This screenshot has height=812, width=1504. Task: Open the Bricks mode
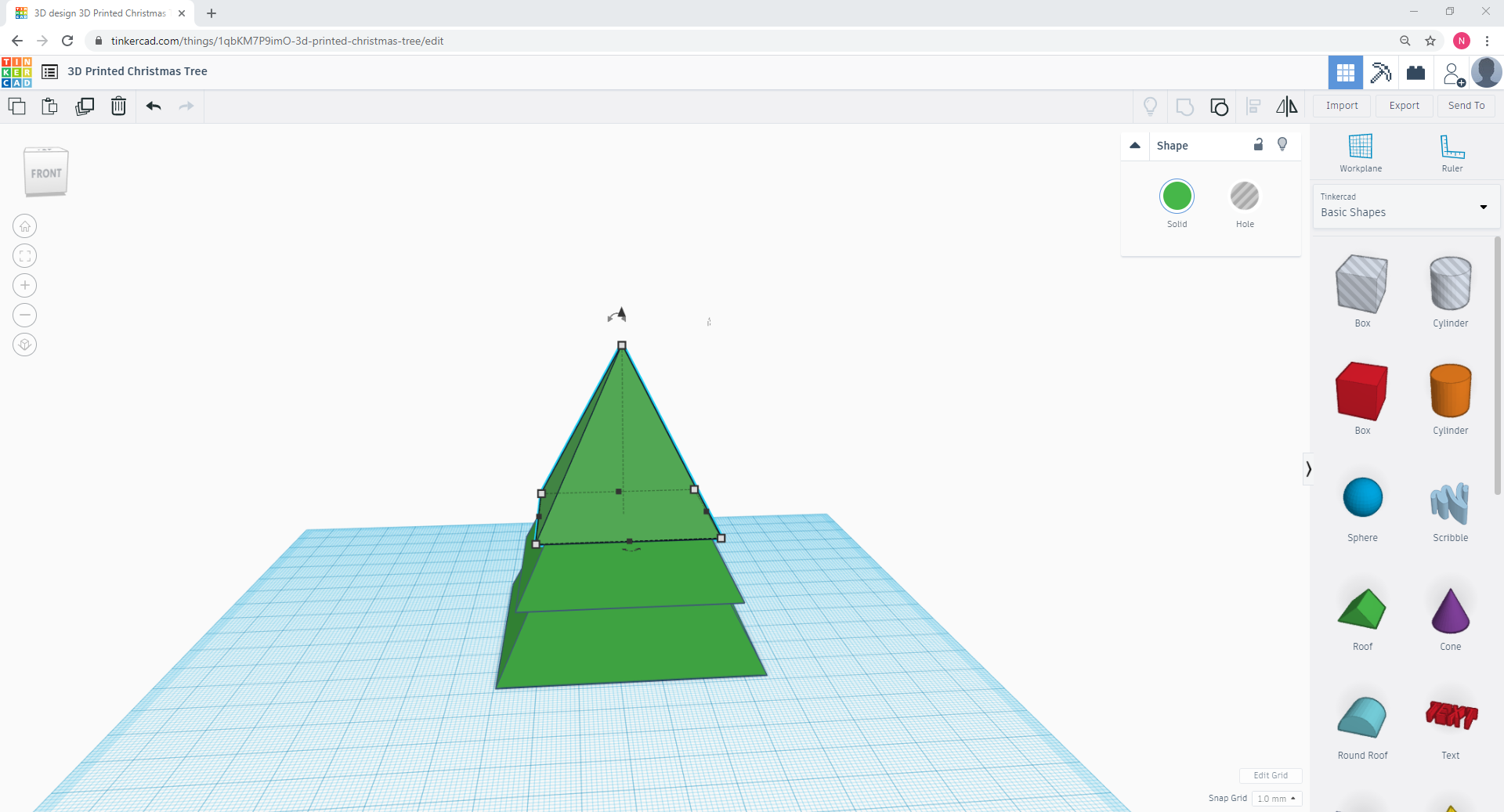click(1415, 73)
